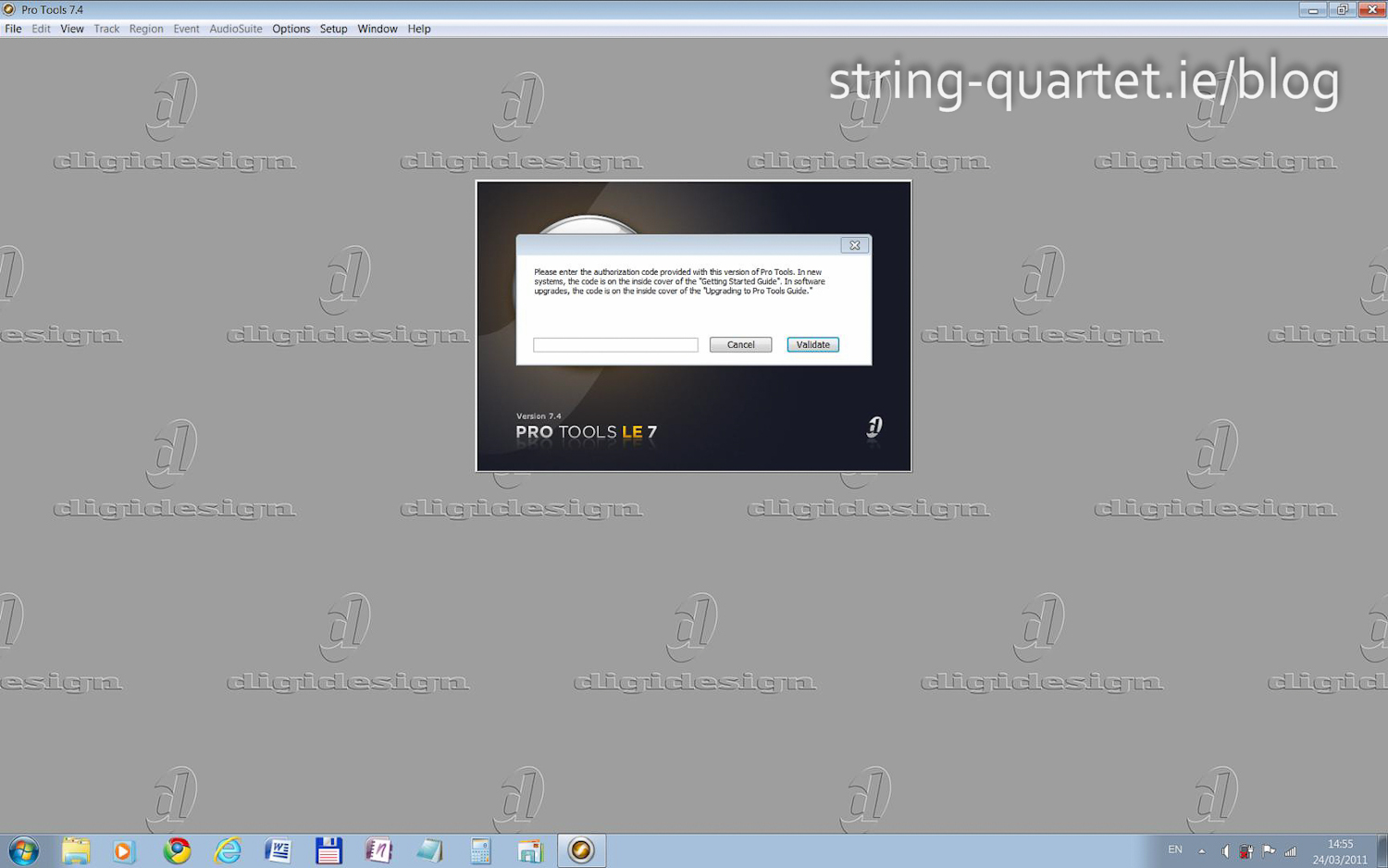The image size is (1388, 868).
Task: Open Windows Explorer from taskbar
Action: click(76, 850)
